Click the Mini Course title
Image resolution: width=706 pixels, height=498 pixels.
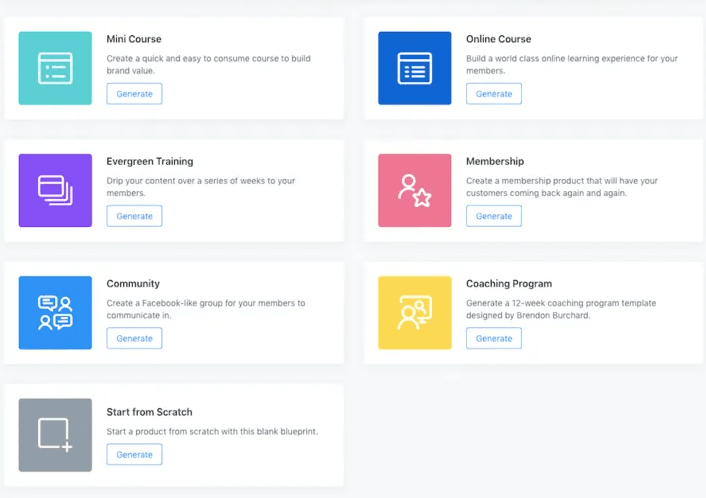click(x=134, y=39)
